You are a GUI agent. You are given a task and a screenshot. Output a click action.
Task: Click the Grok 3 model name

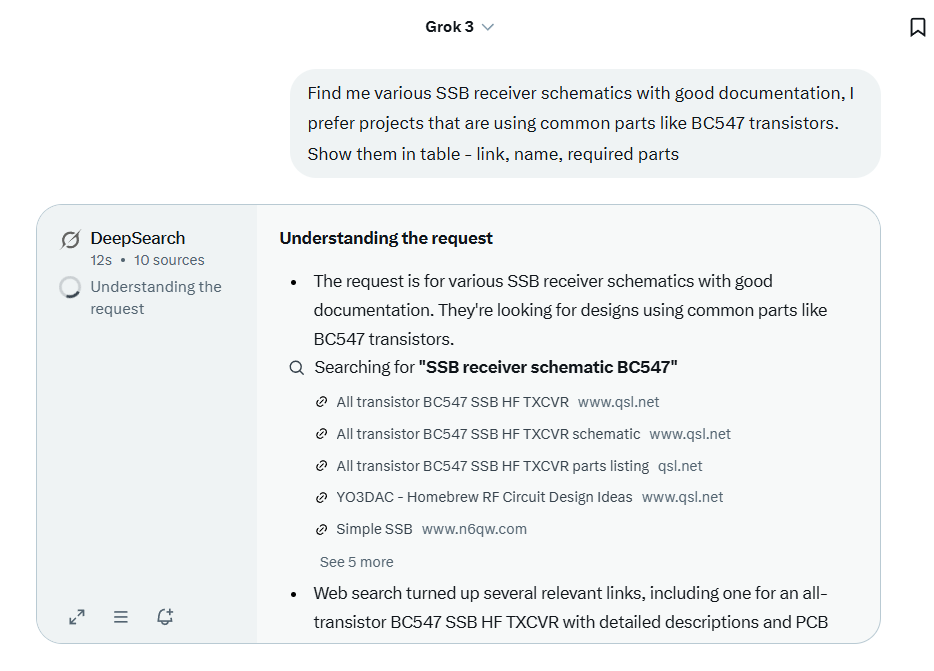click(449, 27)
